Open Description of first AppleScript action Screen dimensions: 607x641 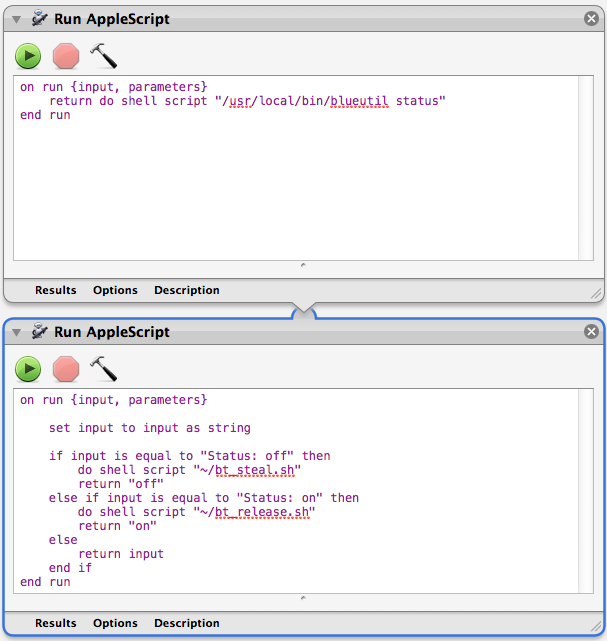[187, 290]
